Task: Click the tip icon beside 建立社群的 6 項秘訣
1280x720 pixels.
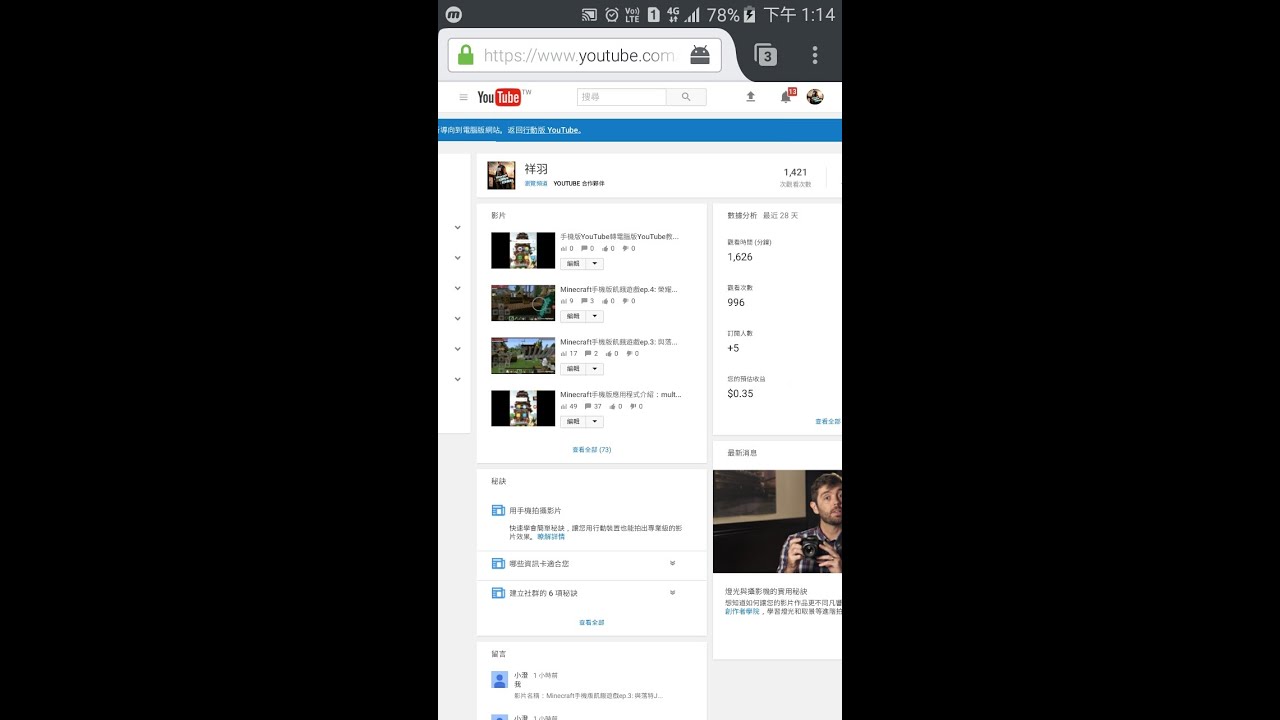Action: (498, 593)
